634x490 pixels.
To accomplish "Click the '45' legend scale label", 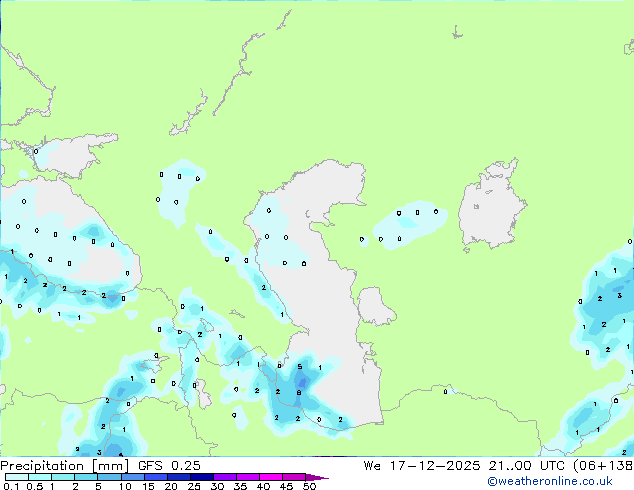I will tap(287, 486).
